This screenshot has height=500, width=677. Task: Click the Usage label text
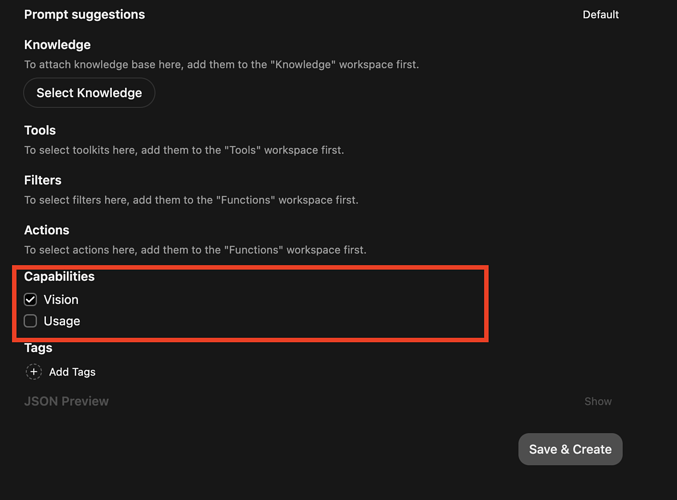62,321
